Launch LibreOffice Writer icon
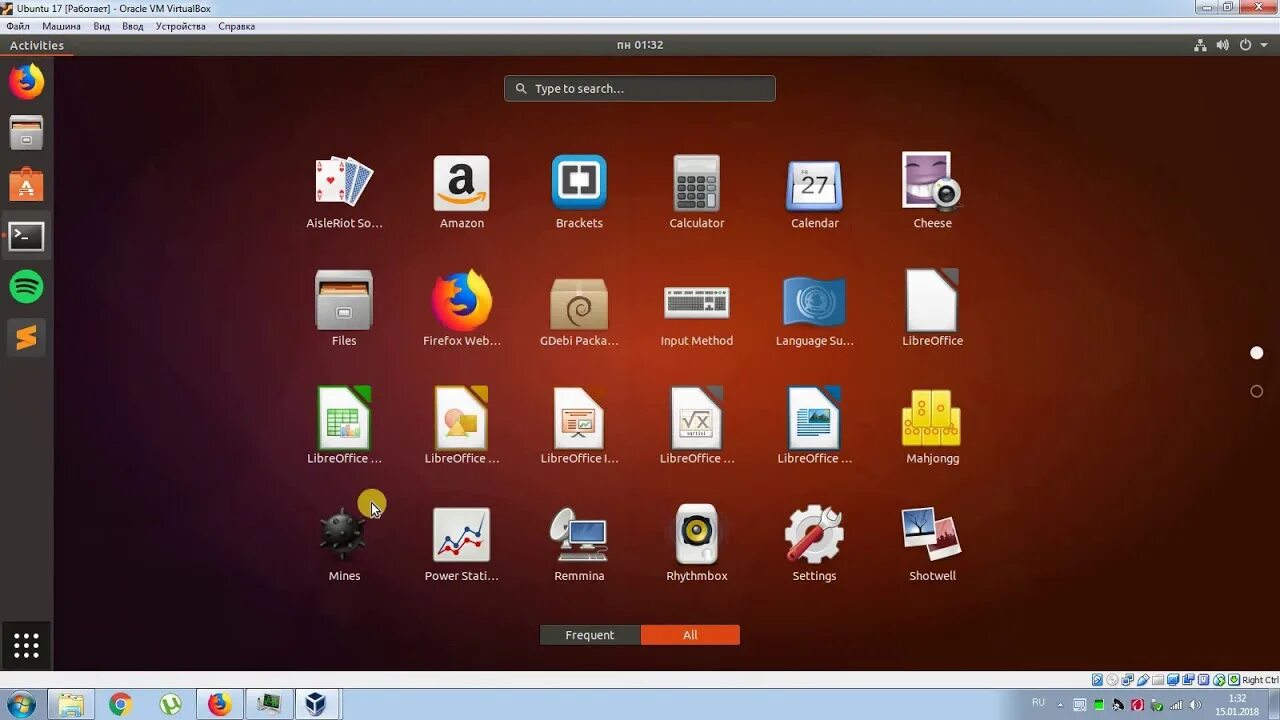1280x720 pixels. point(814,418)
